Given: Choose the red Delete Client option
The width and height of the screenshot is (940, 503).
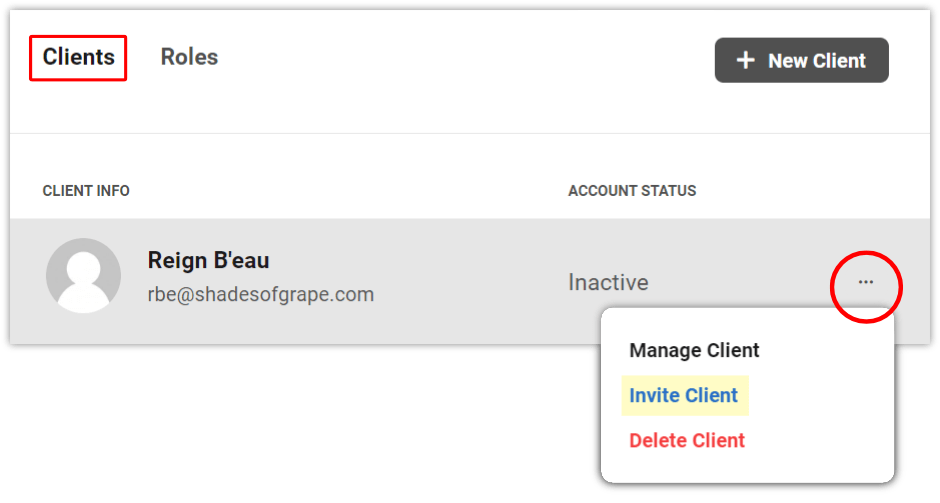Looking at the screenshot, I should (x=687, y=441).
